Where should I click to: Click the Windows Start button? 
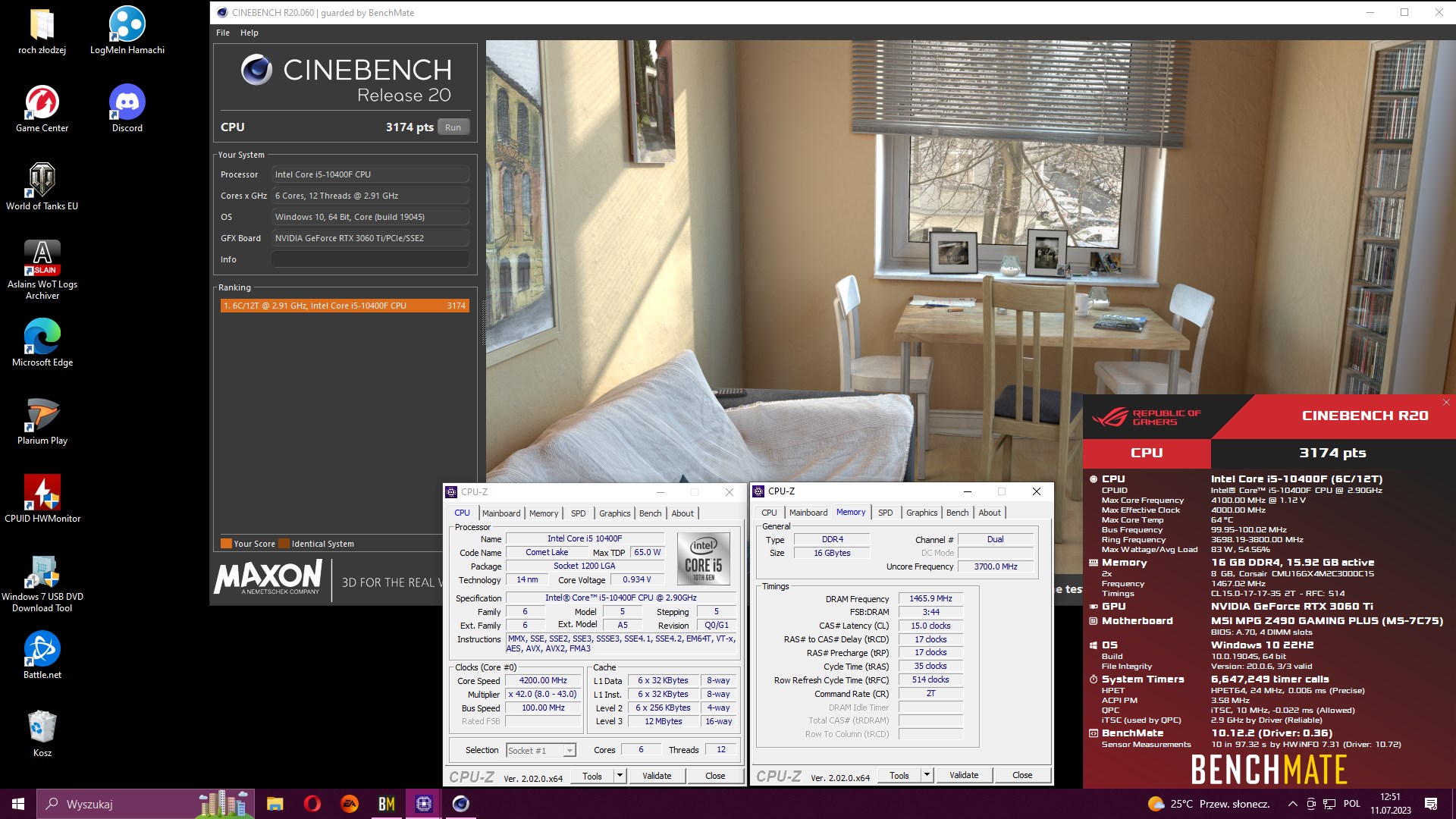click(18, 804)
